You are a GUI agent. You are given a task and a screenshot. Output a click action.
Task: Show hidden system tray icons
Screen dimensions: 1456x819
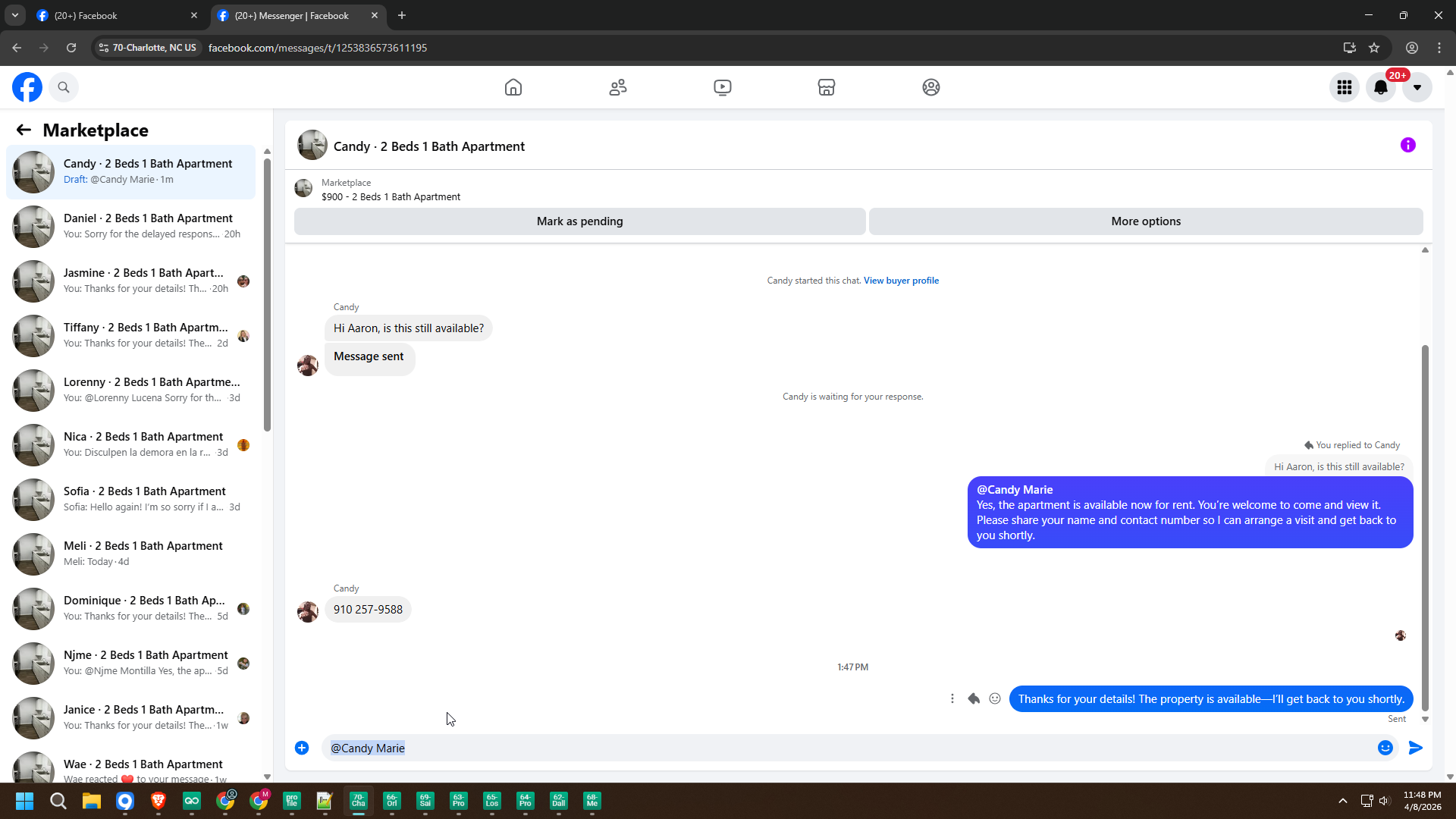[x=1343, y=801]
